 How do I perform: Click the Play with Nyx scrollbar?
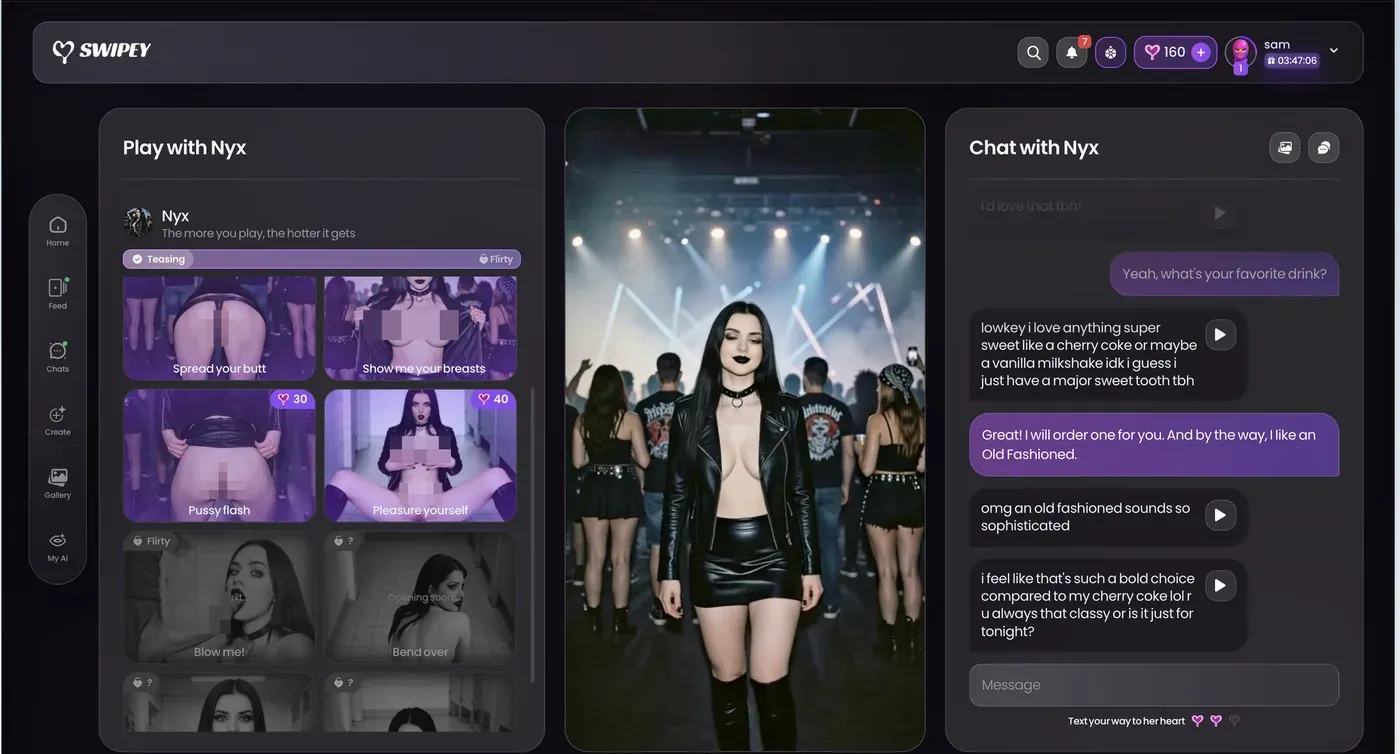tap(532, 535)
